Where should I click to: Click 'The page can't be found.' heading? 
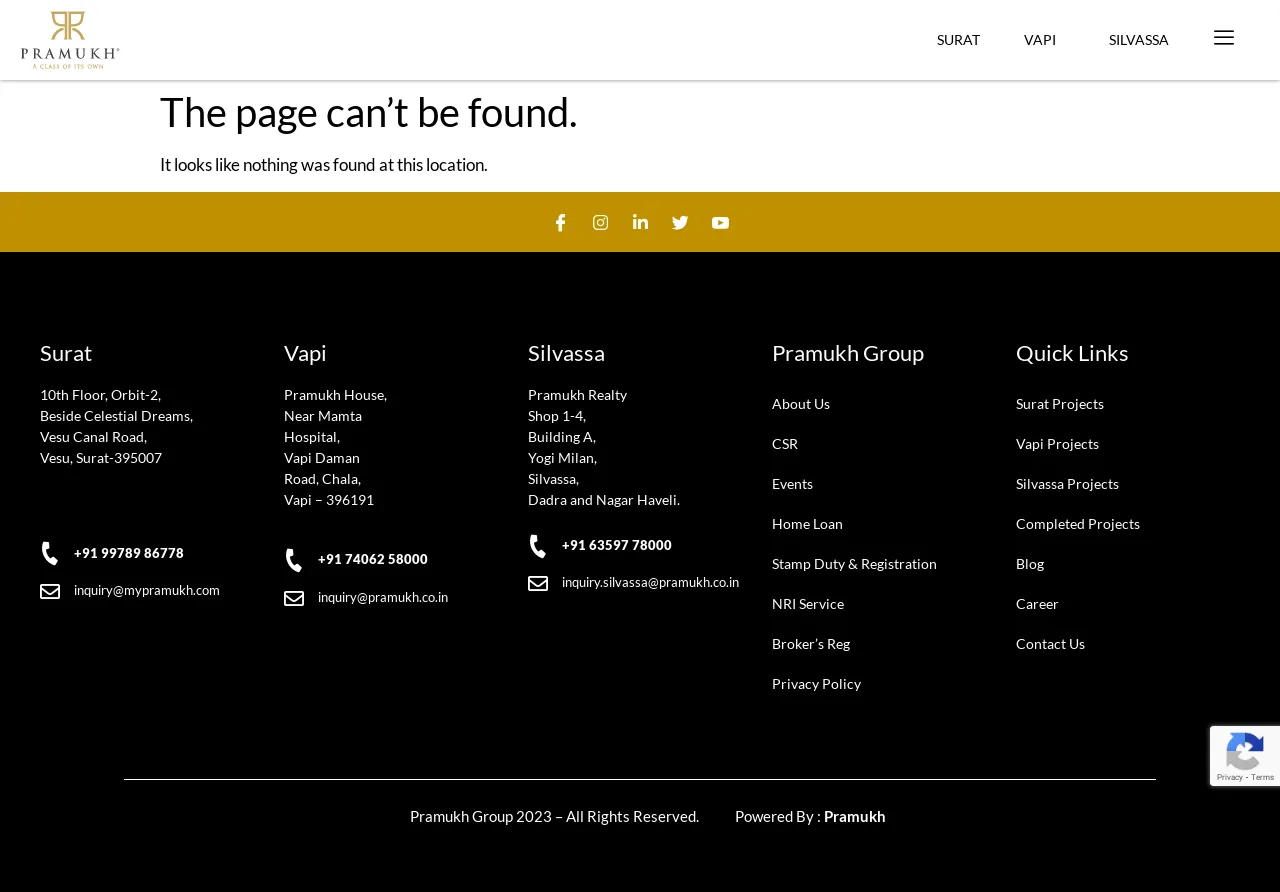368,112
